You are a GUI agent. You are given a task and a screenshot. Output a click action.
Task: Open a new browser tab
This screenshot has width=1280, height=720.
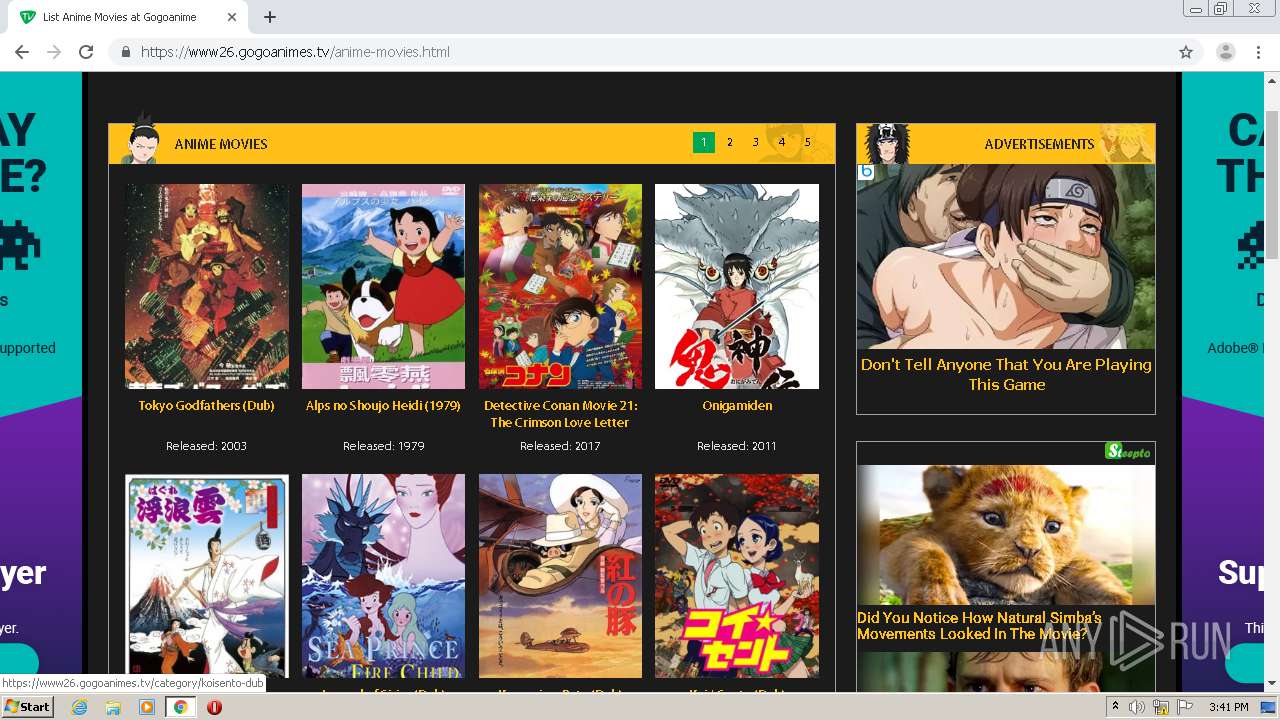coord(270,17)
